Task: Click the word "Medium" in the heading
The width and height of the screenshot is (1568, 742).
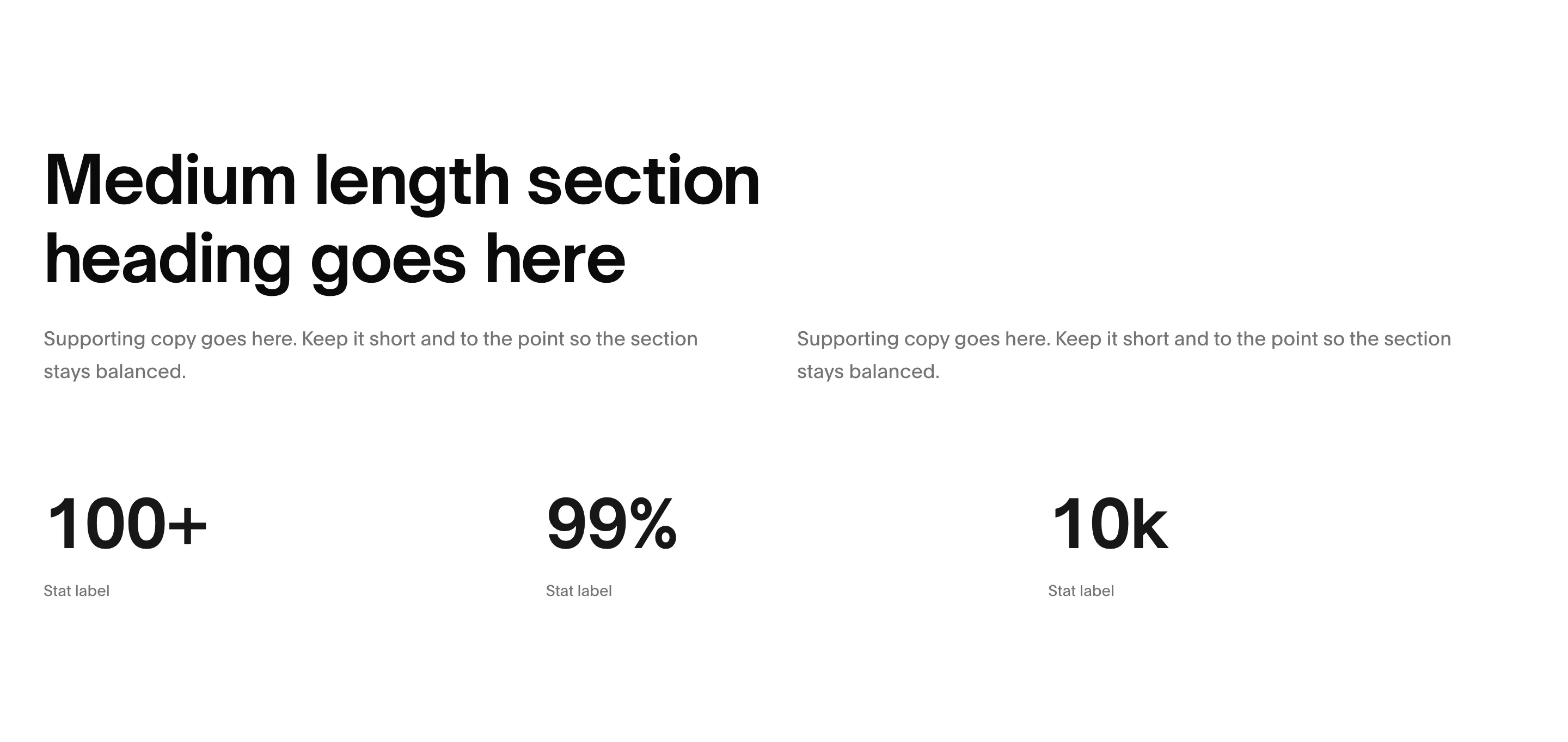Action: pos(170,181)
